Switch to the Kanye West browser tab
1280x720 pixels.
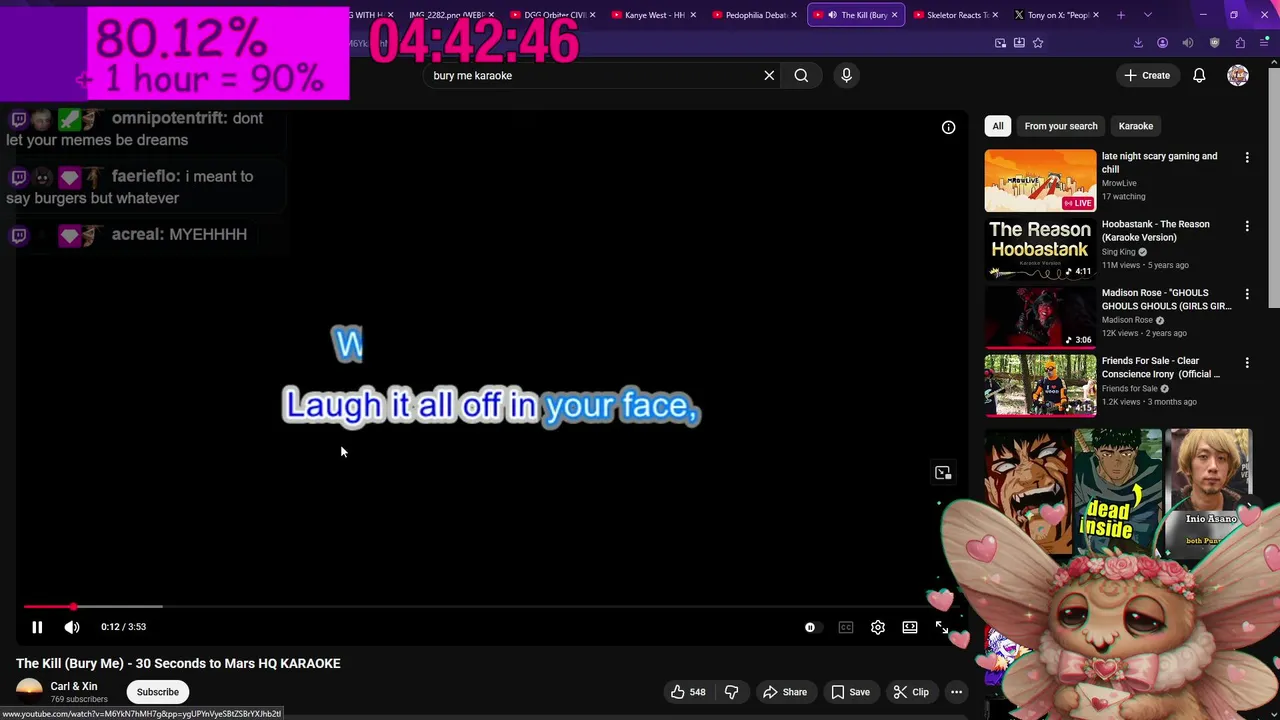tap(655, 15)
